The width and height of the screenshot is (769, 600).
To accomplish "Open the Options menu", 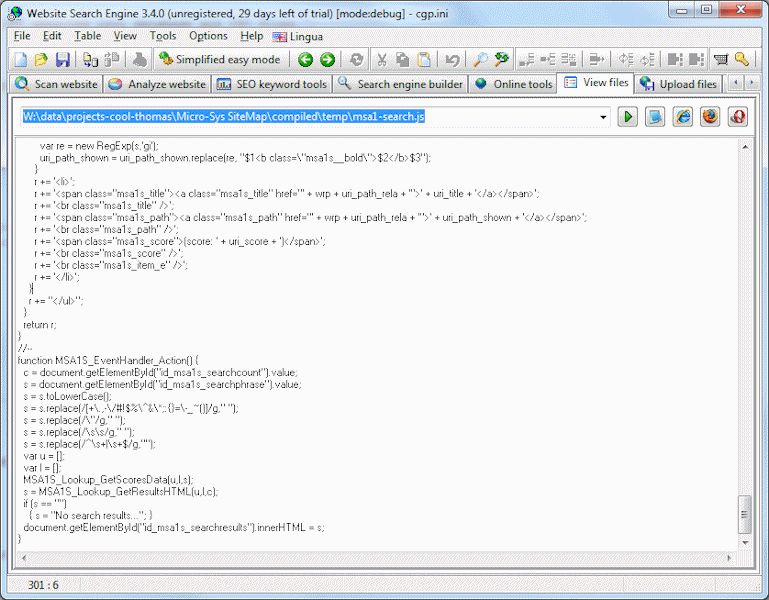I will (208, 36).
